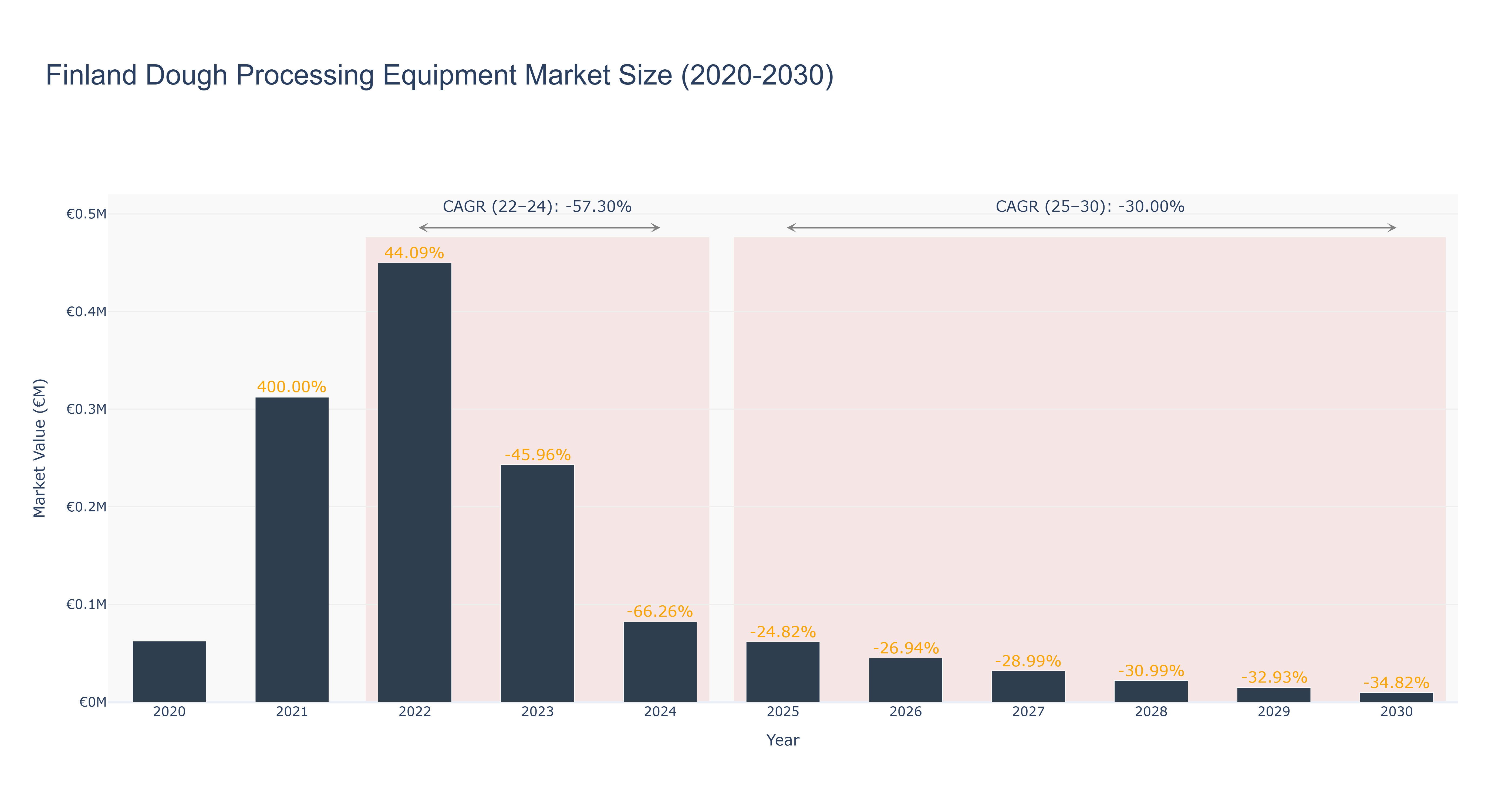Click the €0.4M y-axis tick label
The height and width of the screenshot is (810, 1512).
86,312
